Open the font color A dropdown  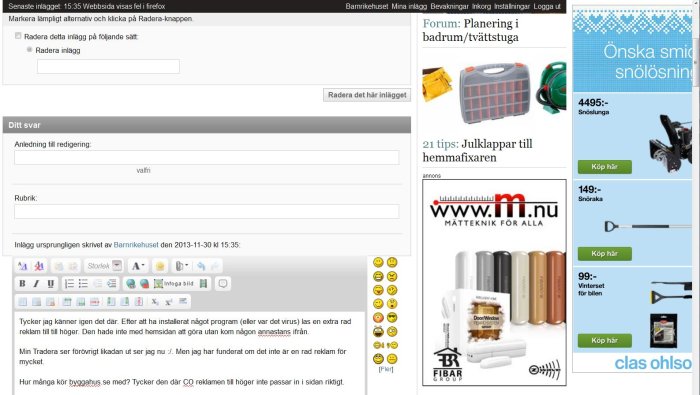pos(138,266)
